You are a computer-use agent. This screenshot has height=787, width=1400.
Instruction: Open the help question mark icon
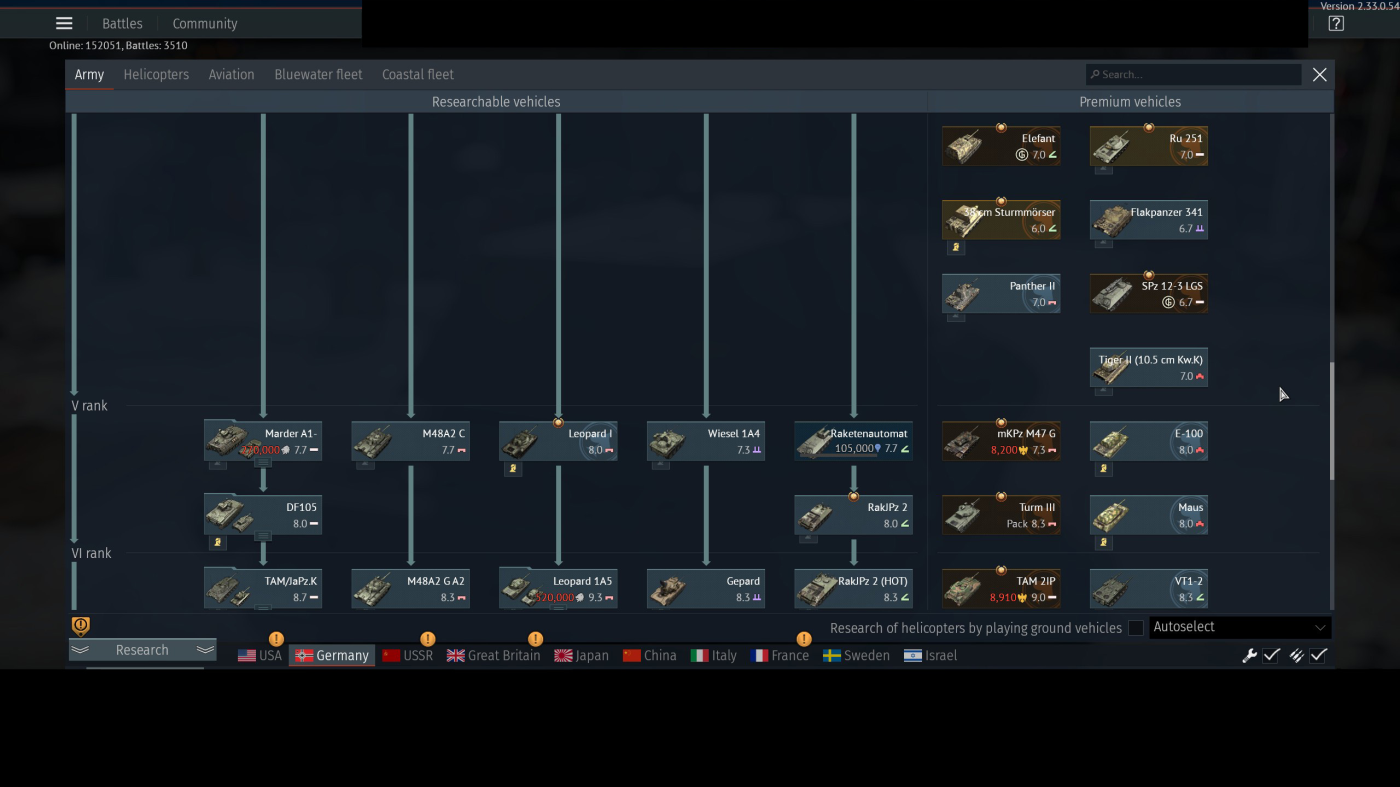pos(1336,23)
